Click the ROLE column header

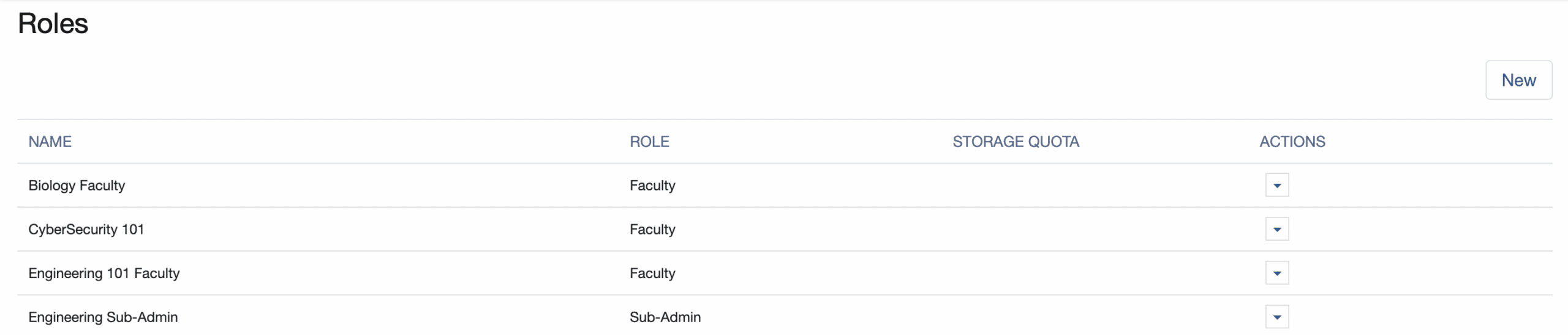click(649, 142)
